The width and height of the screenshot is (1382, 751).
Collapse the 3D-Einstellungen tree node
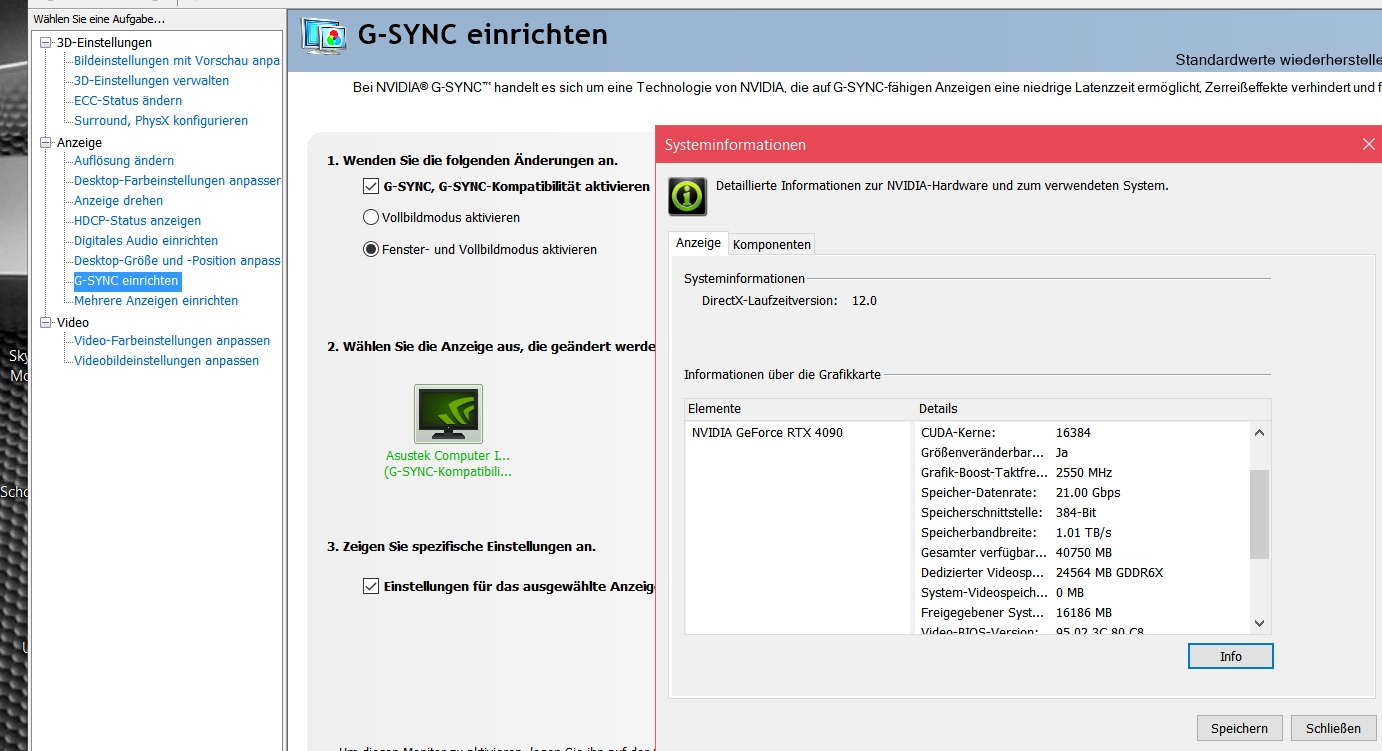coord(45,43)
